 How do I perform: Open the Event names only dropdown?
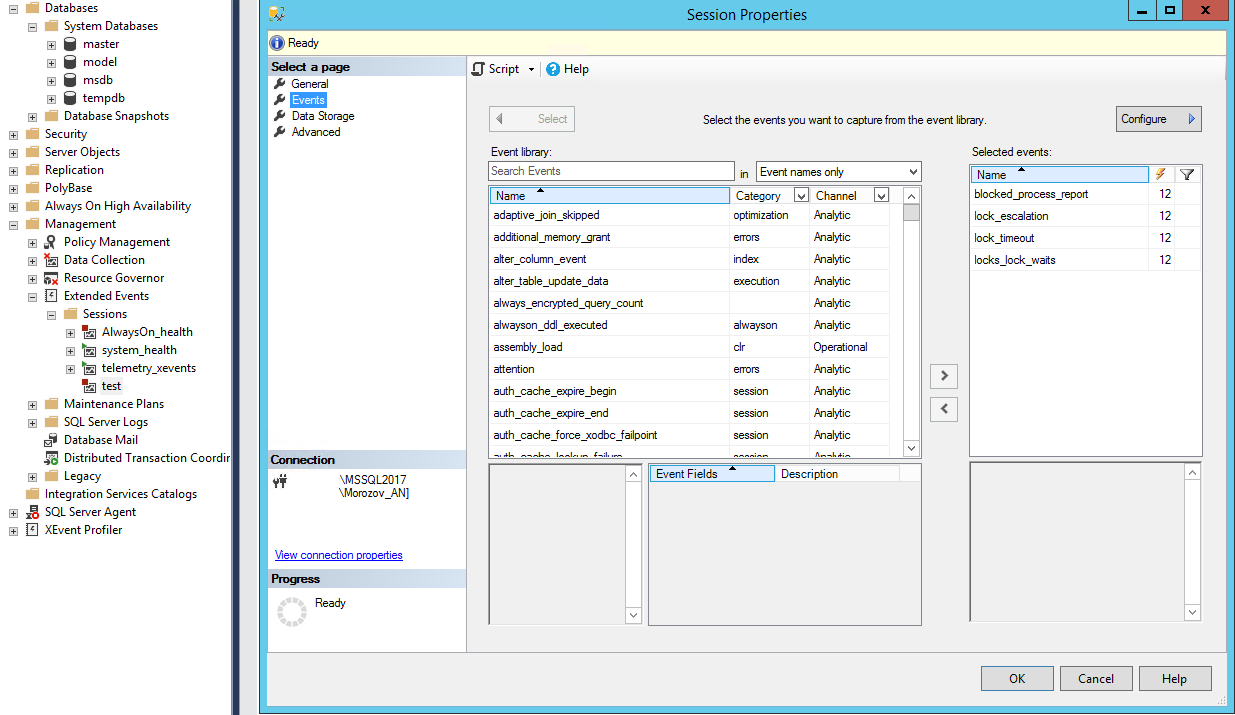[912, 171]
